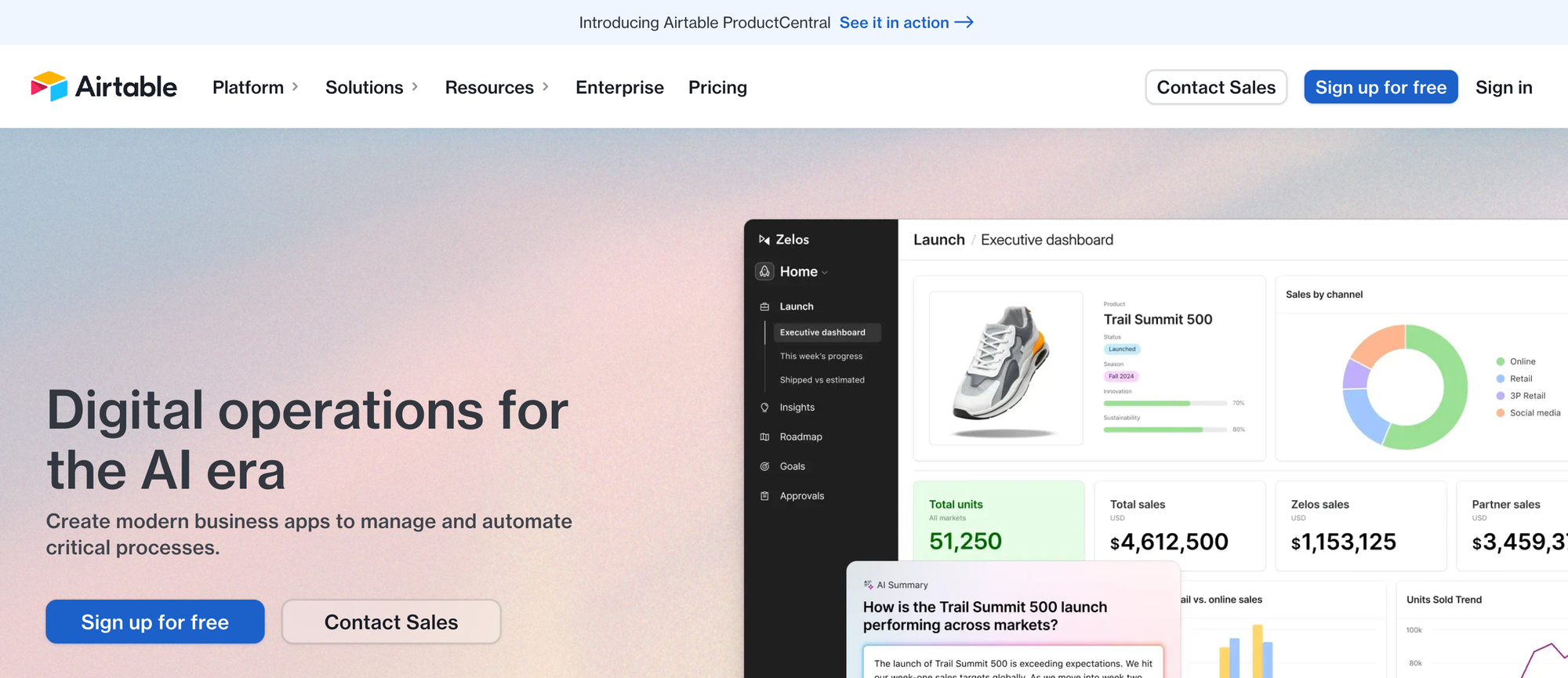Click the AI Summary question heading
Screen dimensions: 1568x678
pos(985,616)
